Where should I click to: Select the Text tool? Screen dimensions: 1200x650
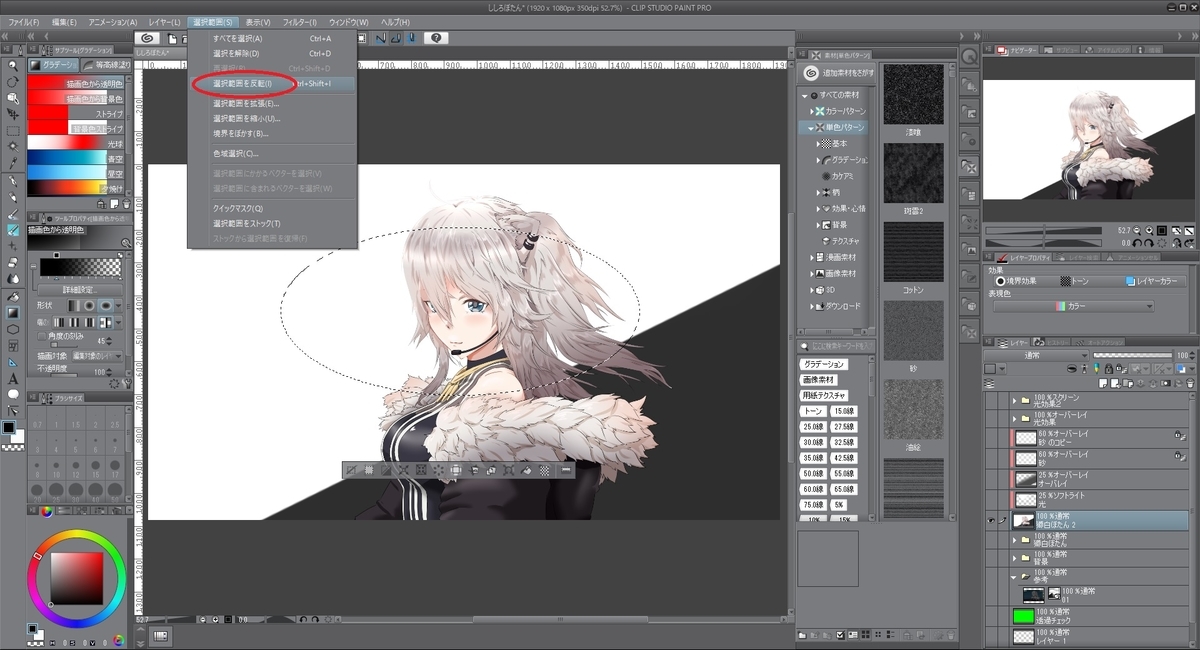click(14, 378)
